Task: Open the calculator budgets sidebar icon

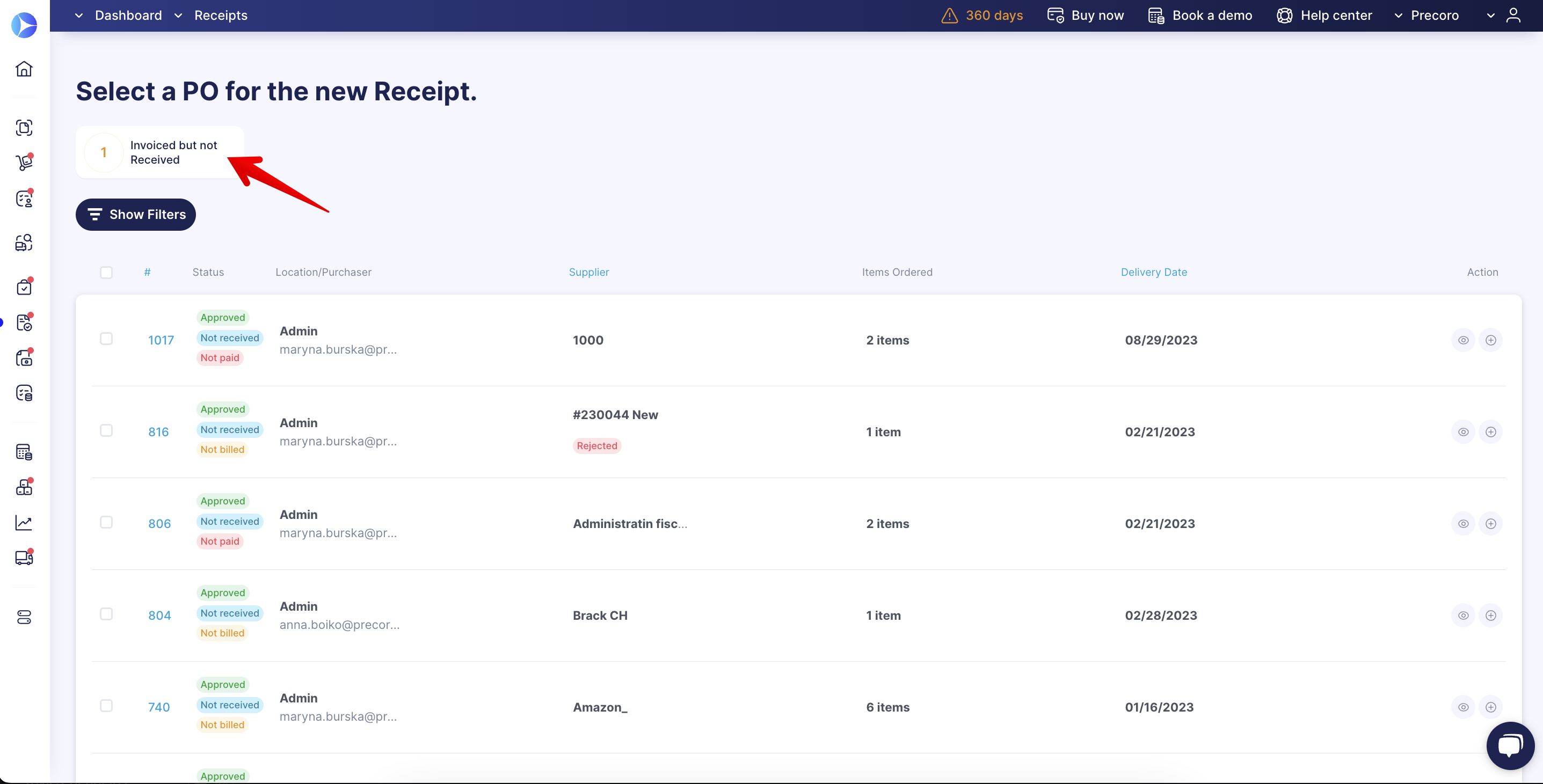Action: [x=24, y=452]
